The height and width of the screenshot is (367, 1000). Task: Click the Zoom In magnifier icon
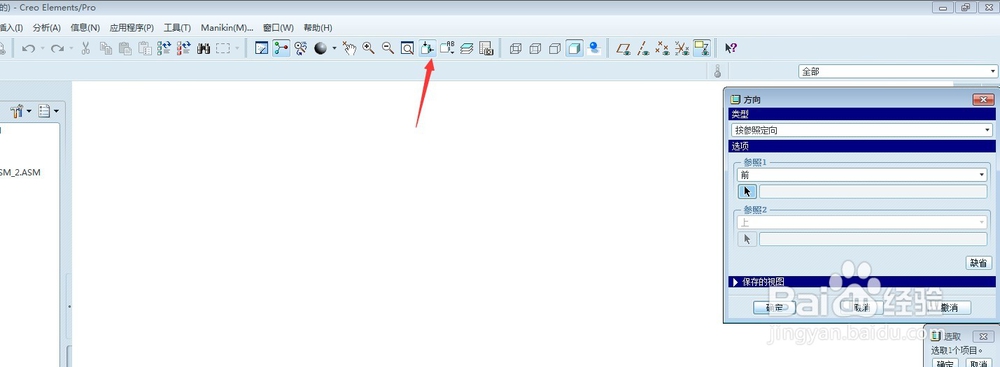coord(369,49)
